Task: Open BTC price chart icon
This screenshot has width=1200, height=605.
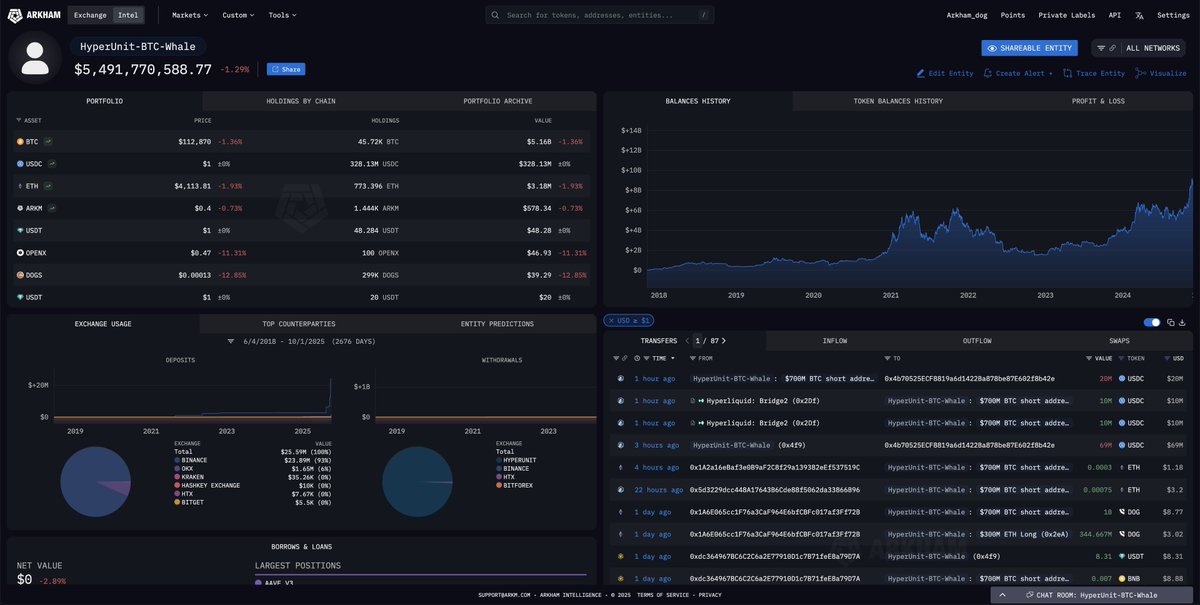Action: 48,142
